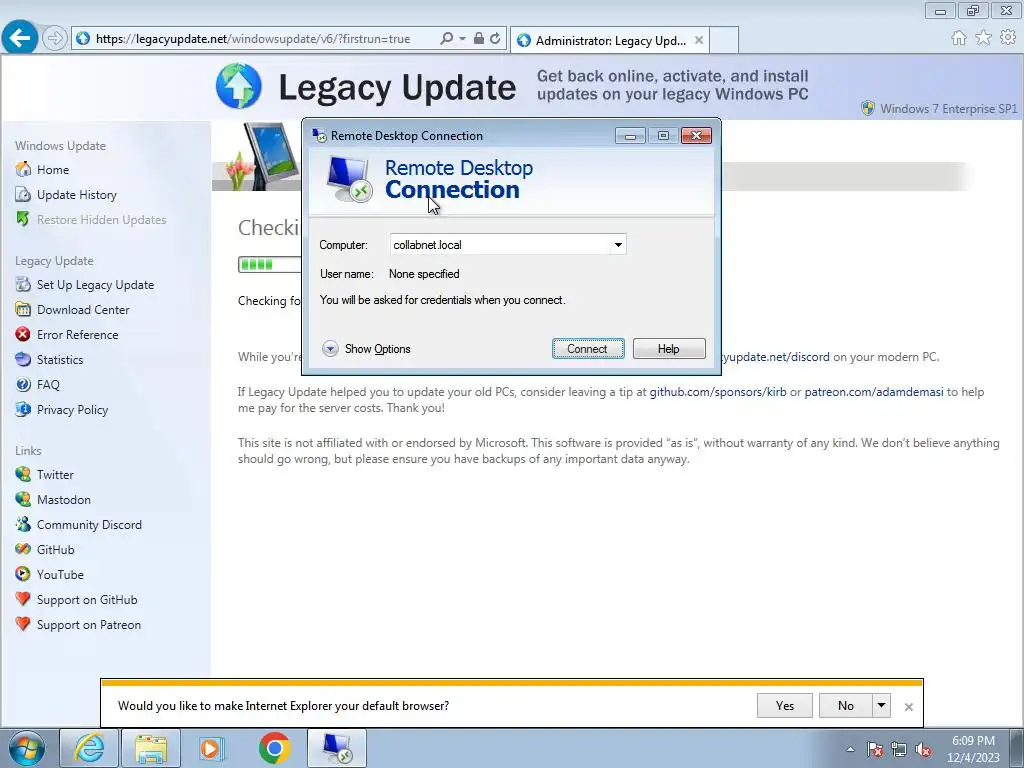Click No on default browser prompt

pos(846,705)
